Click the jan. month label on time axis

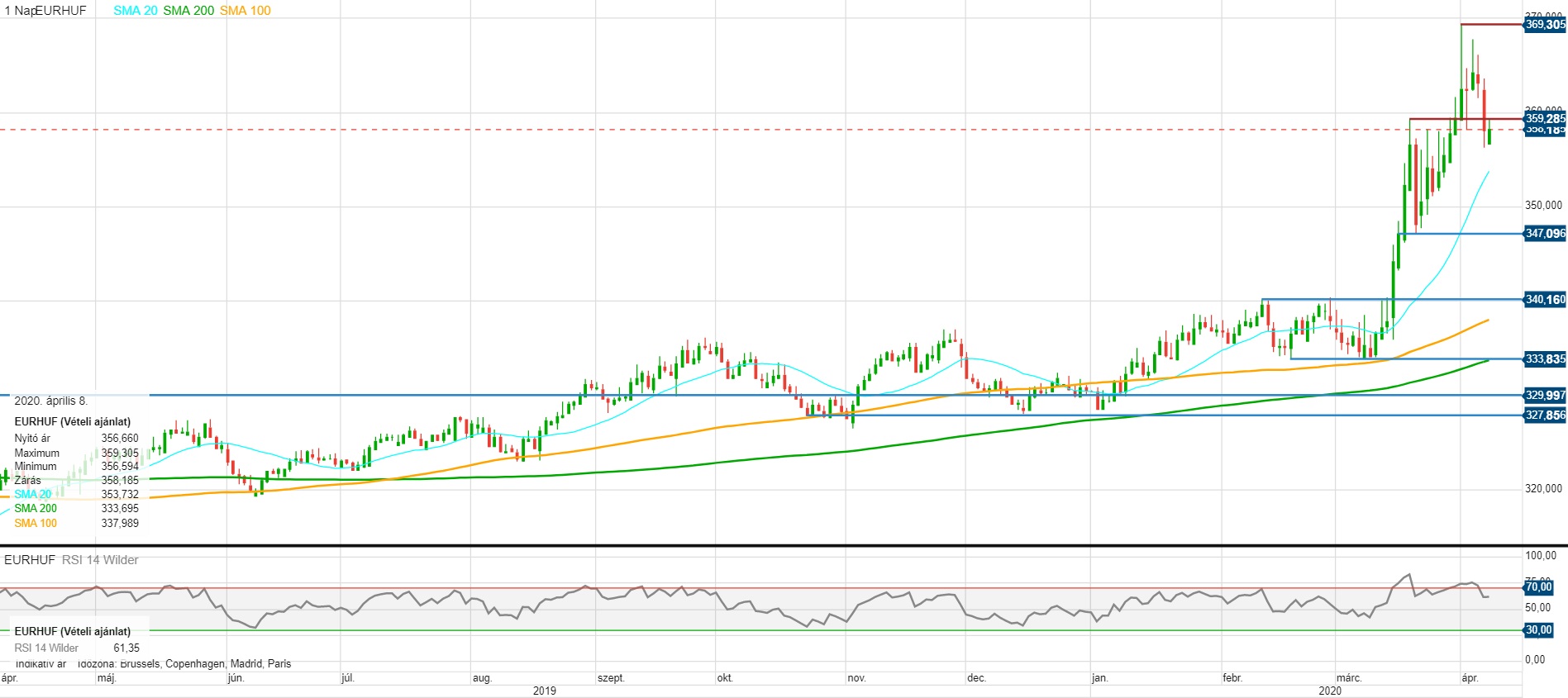click(1100, 678)
